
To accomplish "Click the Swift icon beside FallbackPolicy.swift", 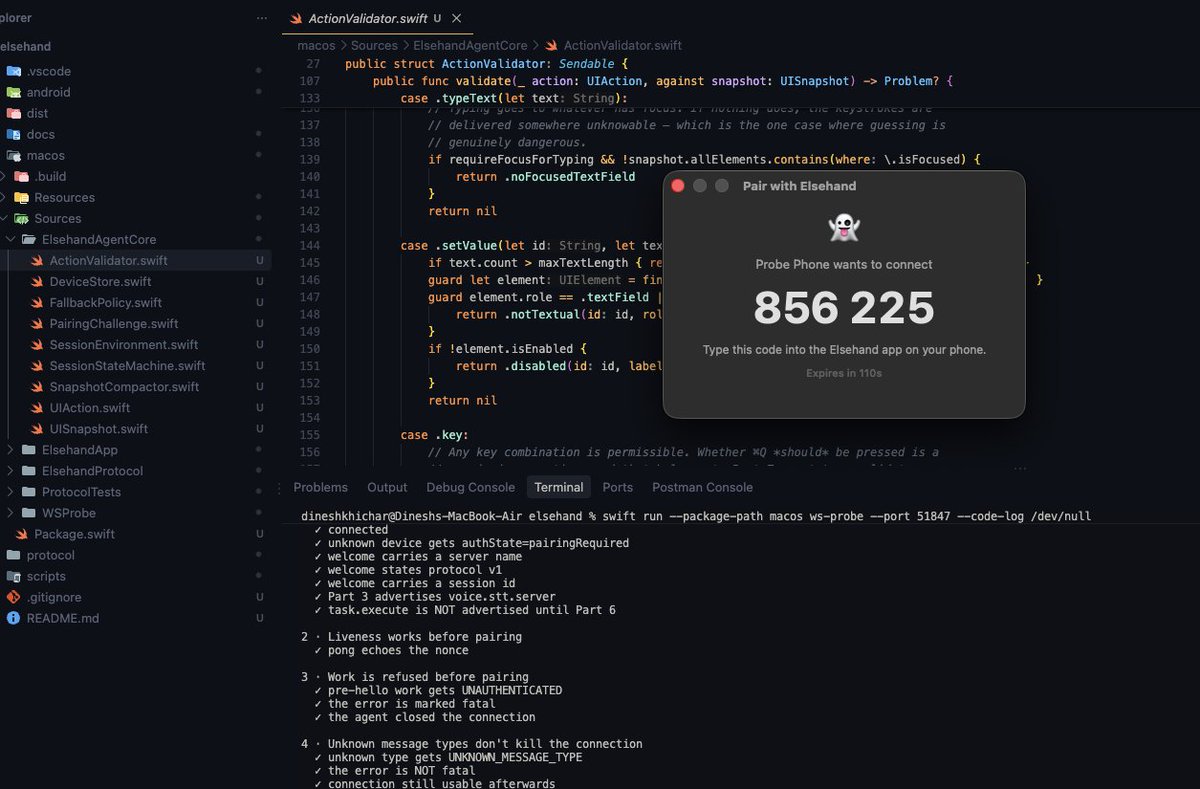I will 38,303.
